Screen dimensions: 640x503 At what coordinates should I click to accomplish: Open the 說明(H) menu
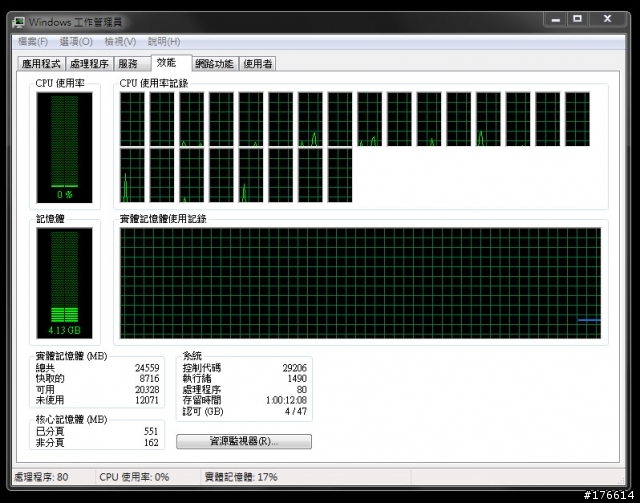[x=164, y=42]
